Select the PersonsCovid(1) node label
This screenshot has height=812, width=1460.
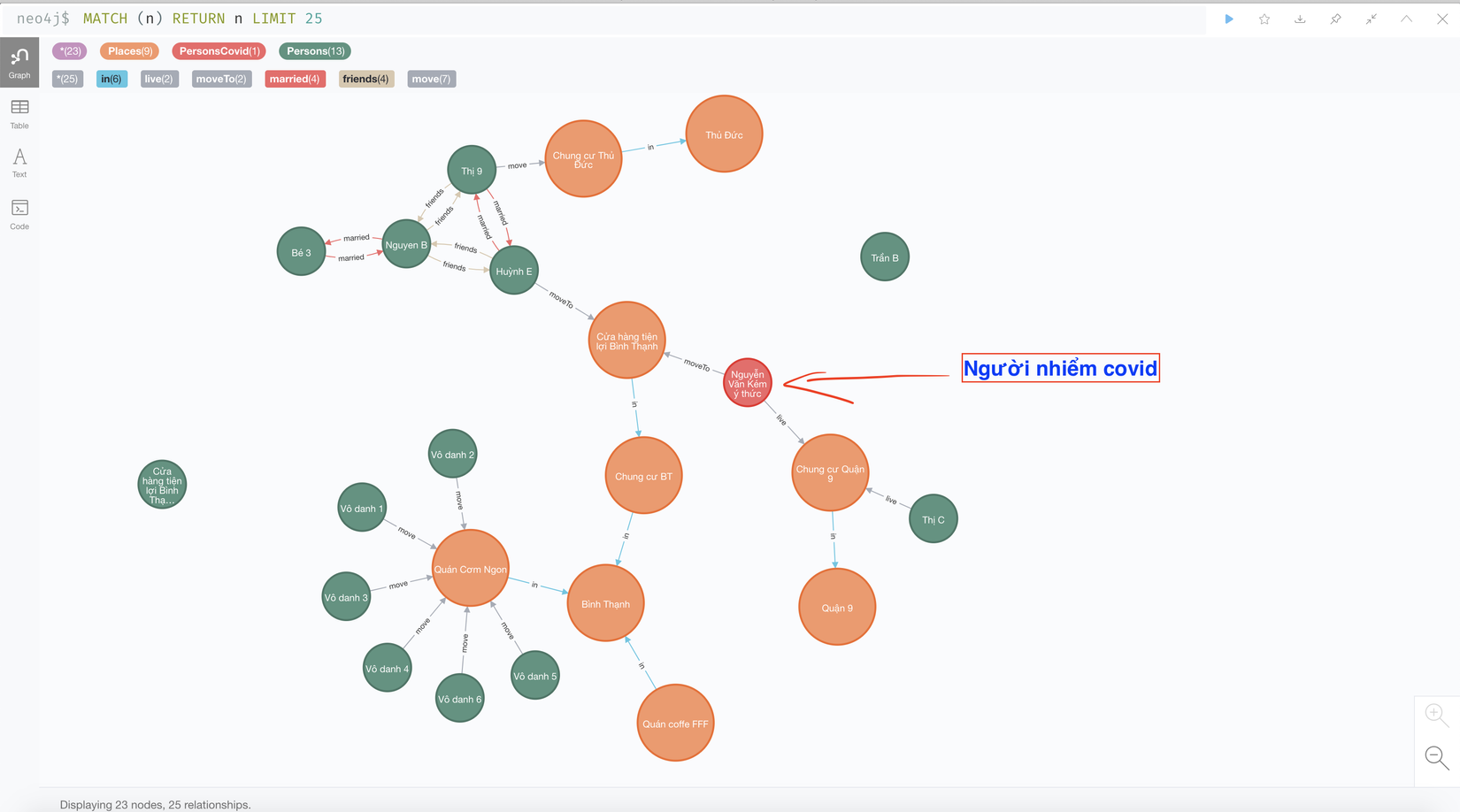219,51
